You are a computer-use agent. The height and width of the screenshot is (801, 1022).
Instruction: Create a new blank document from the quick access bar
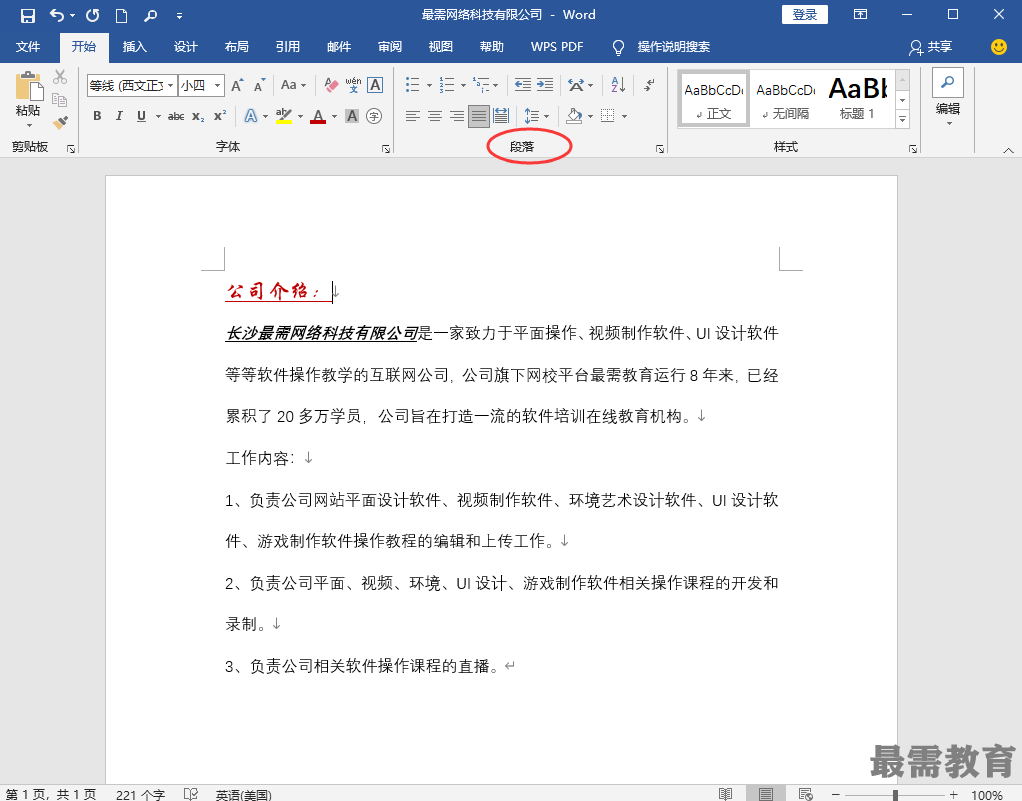(x=121, y=16)
